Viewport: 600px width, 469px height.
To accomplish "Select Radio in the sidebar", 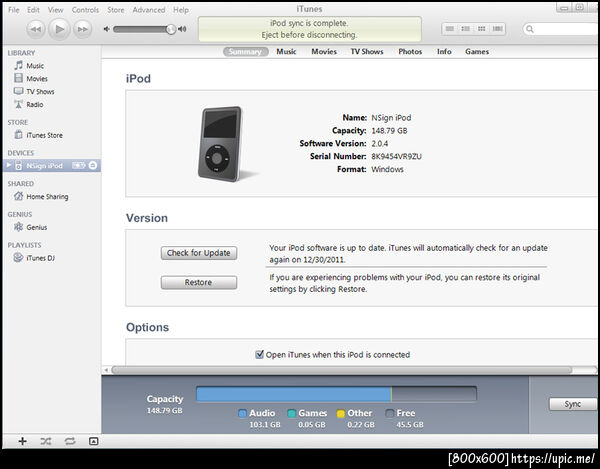I will click(34, 104).
